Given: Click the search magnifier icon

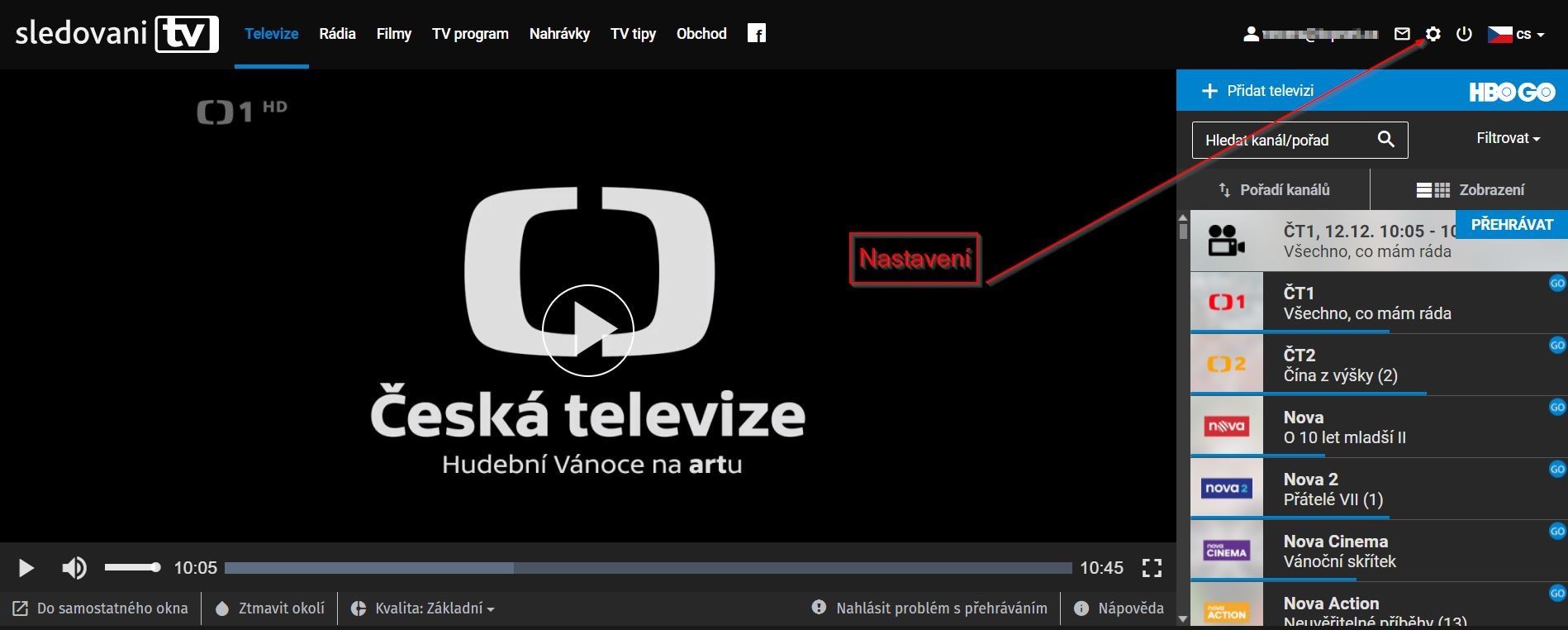Looking at the screenshot, I should pos(1386,139).
